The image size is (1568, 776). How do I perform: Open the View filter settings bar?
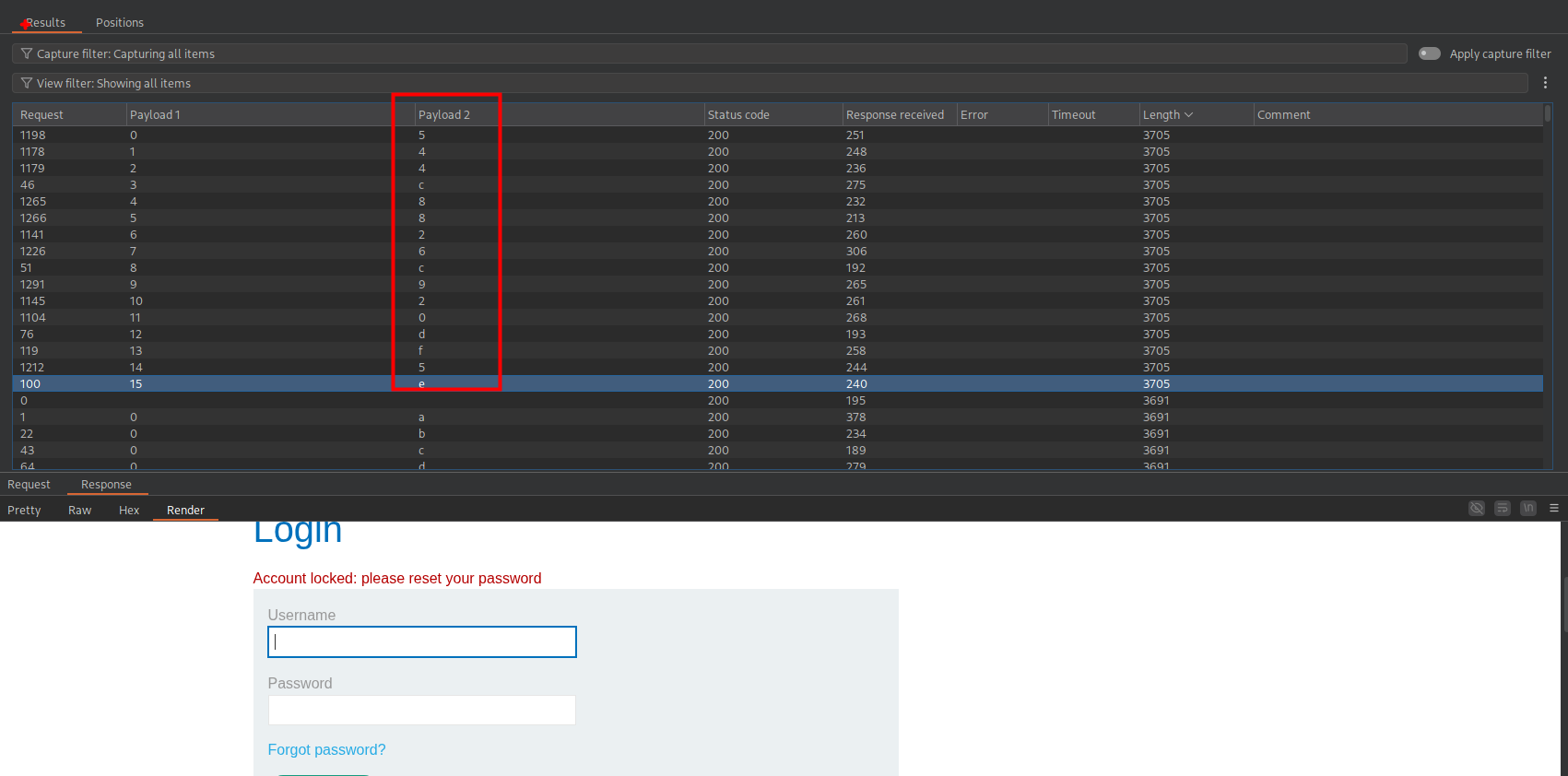(x=770, y=83)
